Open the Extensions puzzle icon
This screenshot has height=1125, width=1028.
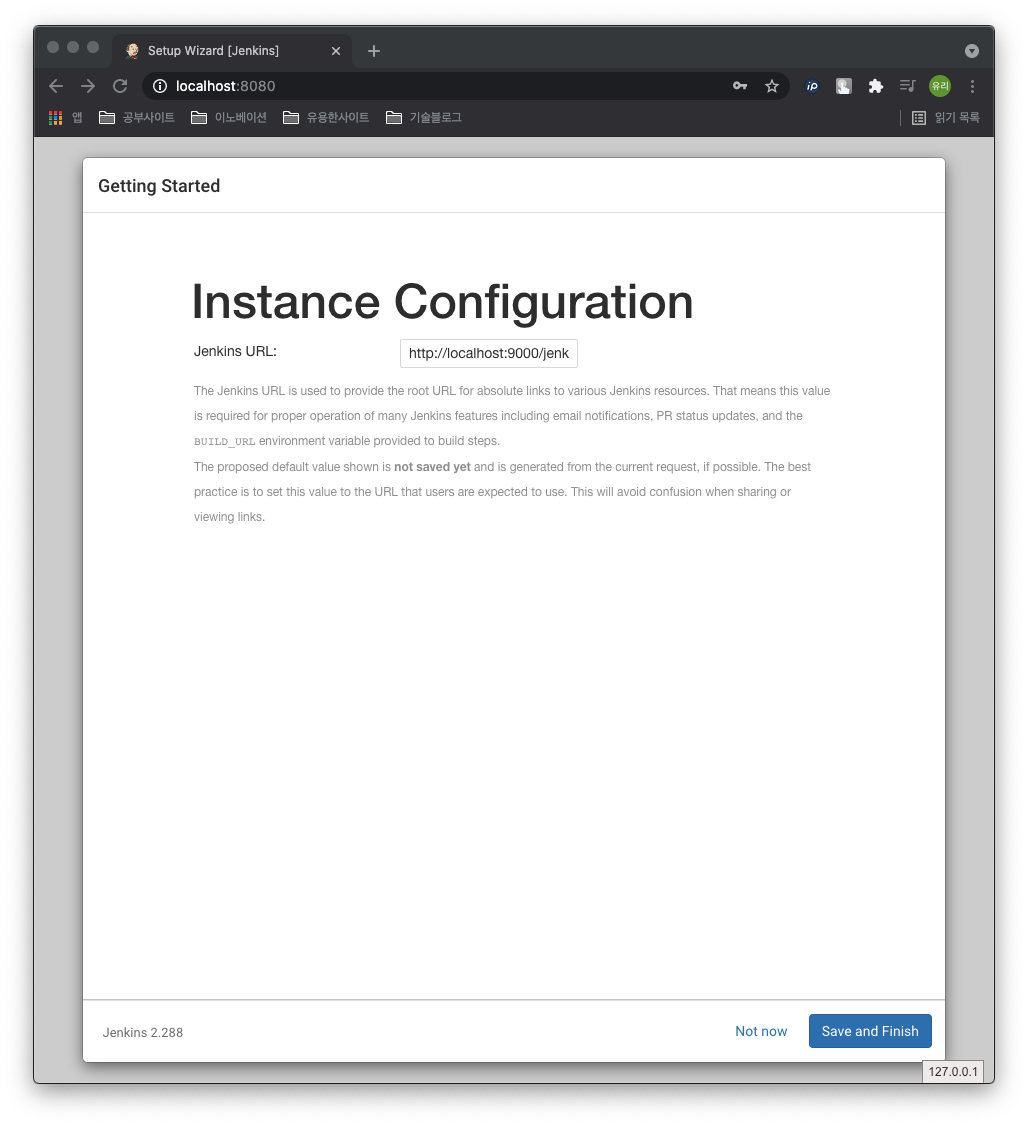(875, 86)
